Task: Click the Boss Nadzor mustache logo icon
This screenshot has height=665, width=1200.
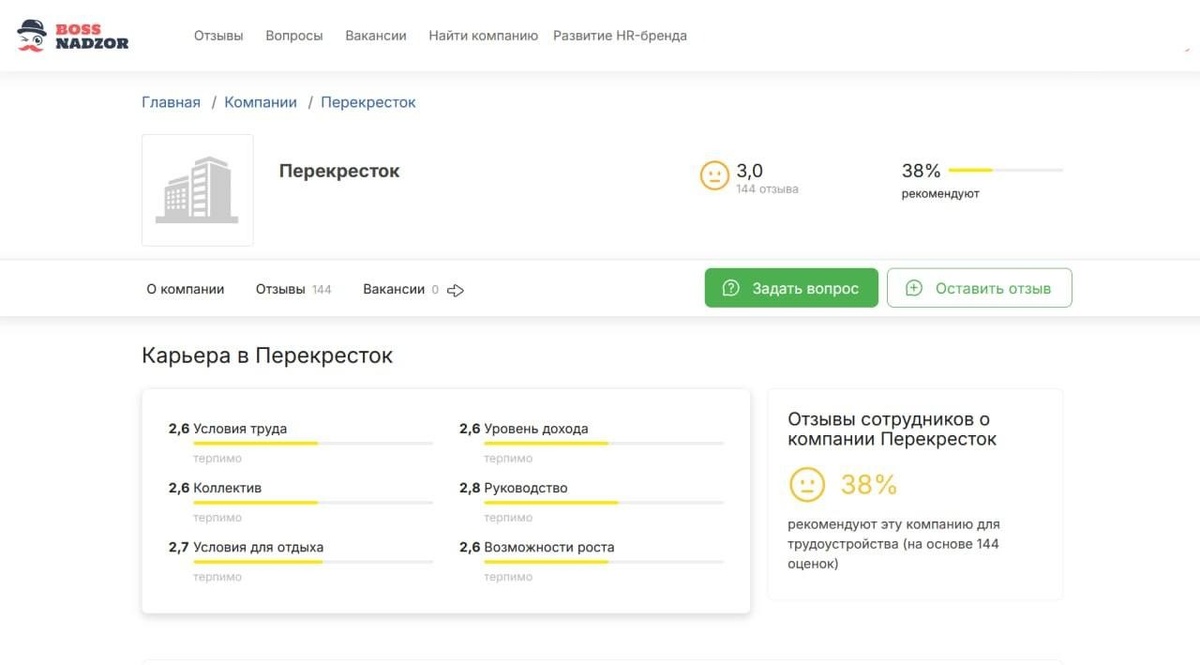Action: [34, 33]
